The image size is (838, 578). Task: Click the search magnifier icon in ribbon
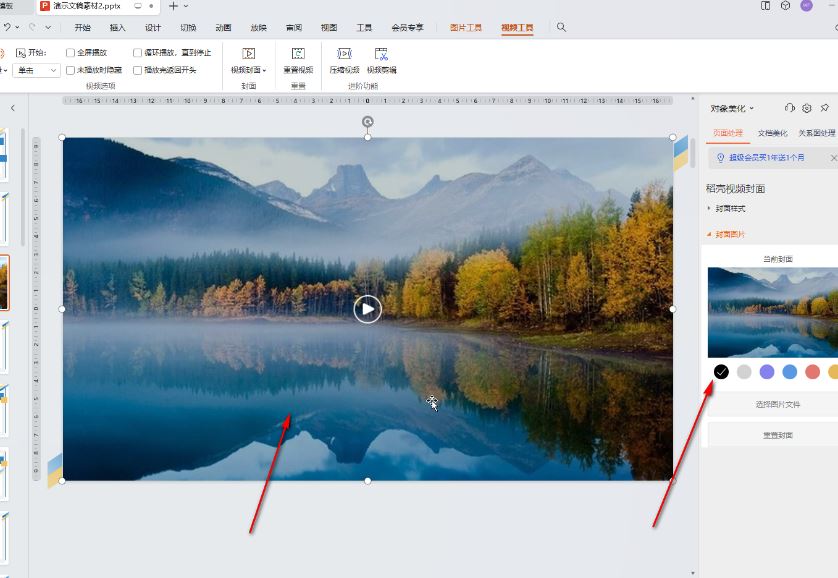(561, 27)
